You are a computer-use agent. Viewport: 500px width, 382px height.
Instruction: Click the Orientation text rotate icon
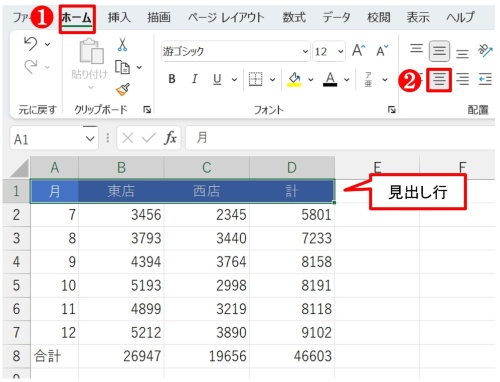click(x=485, y=51)
